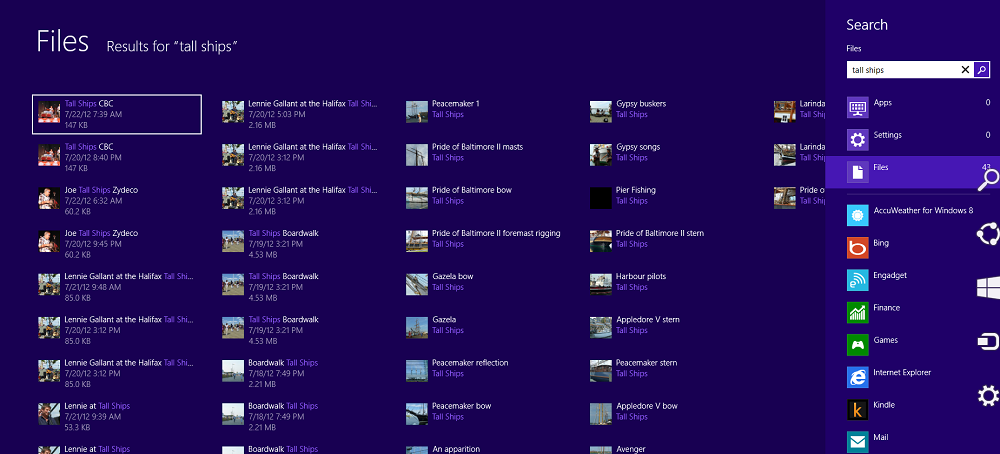The image size is (1000, 454).
Task: Select the Engadget app icon
Action: tap(858, 280)
